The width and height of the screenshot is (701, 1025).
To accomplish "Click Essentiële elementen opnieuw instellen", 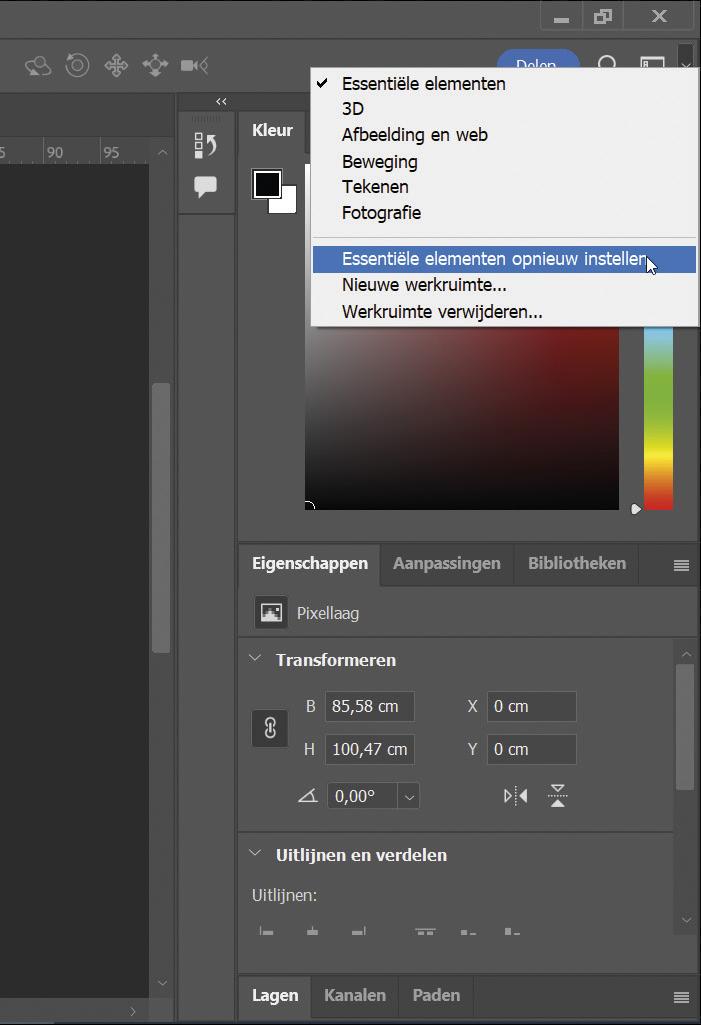I will click(504, 259).
